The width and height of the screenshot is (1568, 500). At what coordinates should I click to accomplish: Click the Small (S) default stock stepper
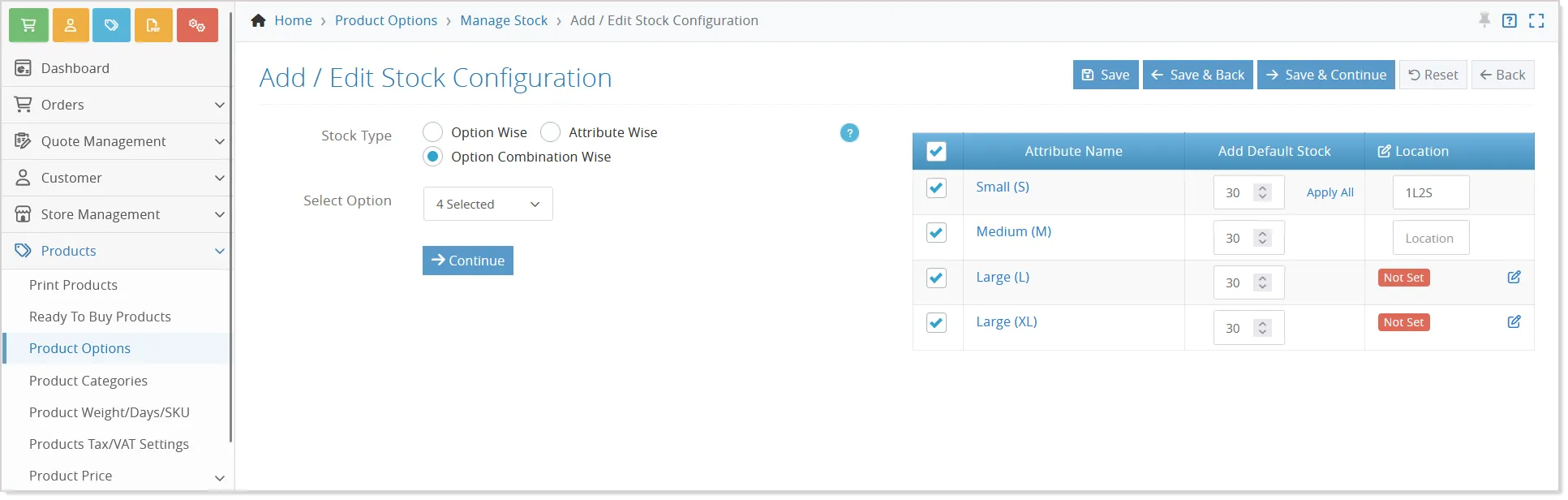1262,192
